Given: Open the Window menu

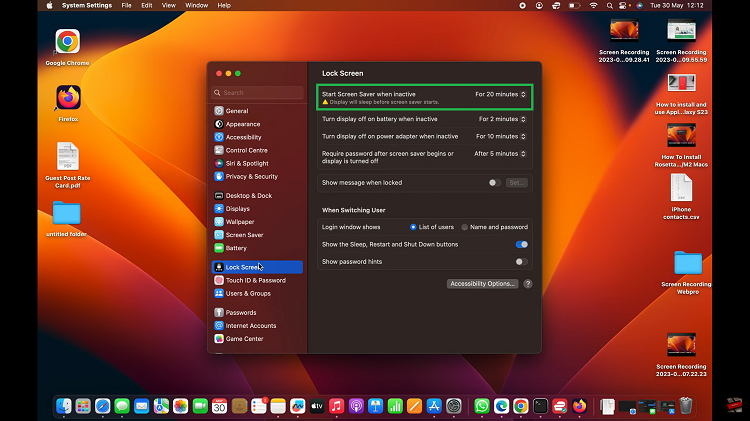Looking at the screenshot, I should (197, 6).
